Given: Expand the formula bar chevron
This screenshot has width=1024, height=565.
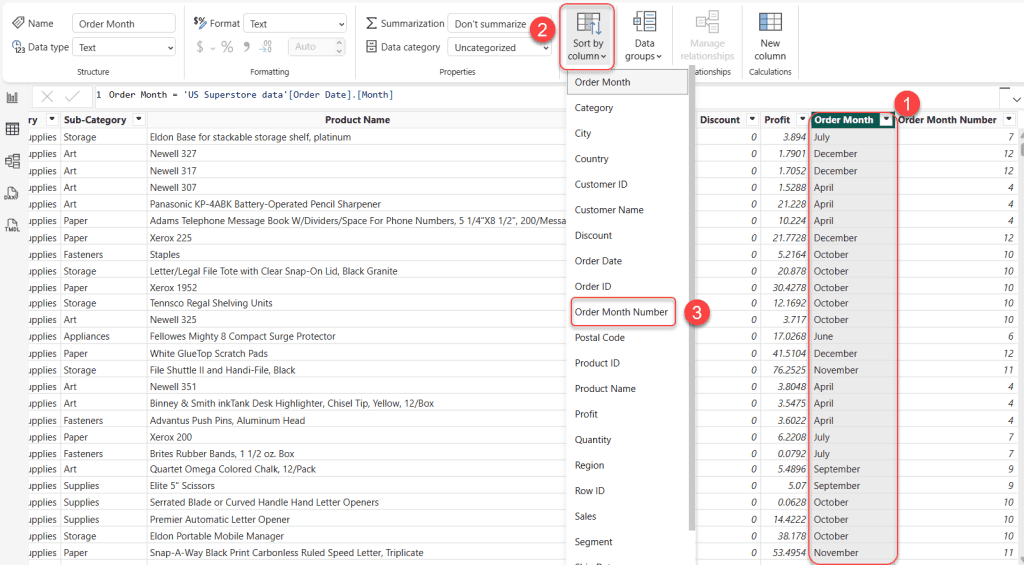Looking at the screenshot, I should (1016, 99).
